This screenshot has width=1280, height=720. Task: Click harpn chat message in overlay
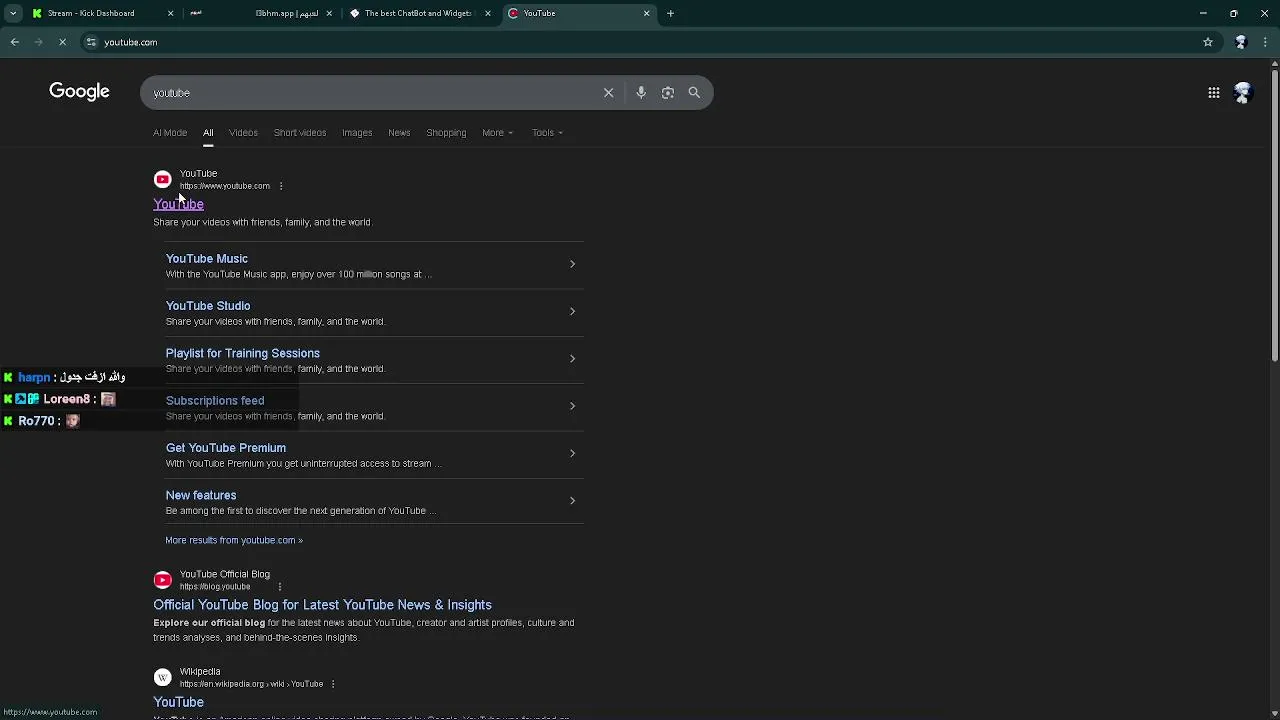tap(90, 377)
